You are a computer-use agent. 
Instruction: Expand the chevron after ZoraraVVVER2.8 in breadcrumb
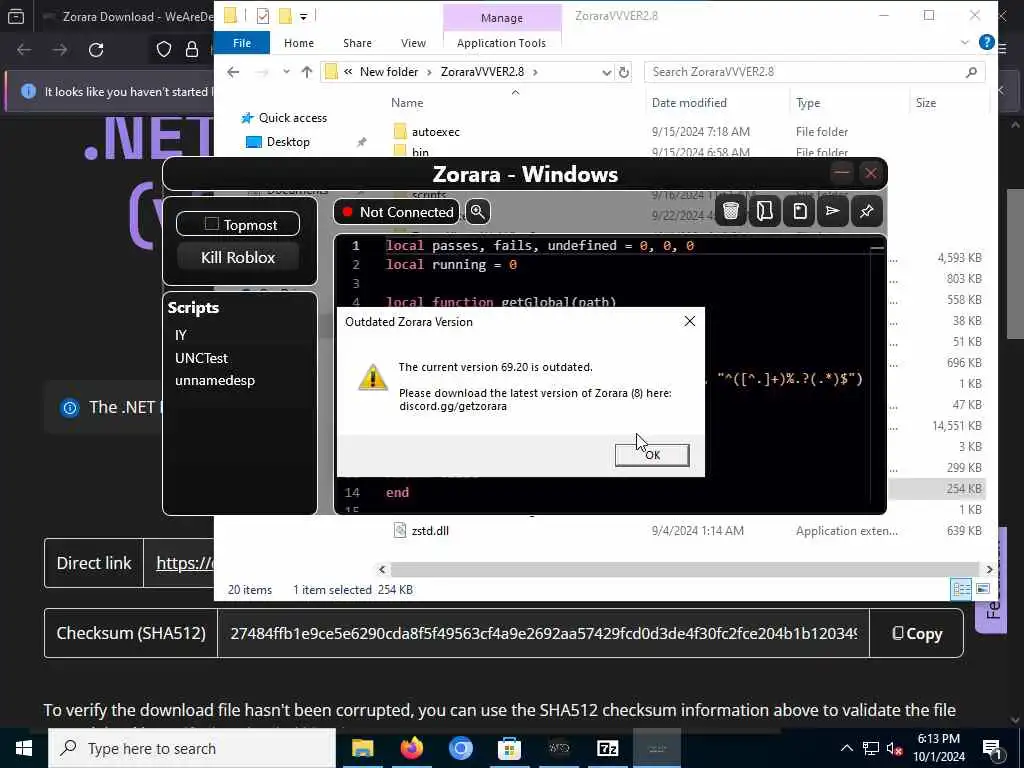(x=535, y=72)
